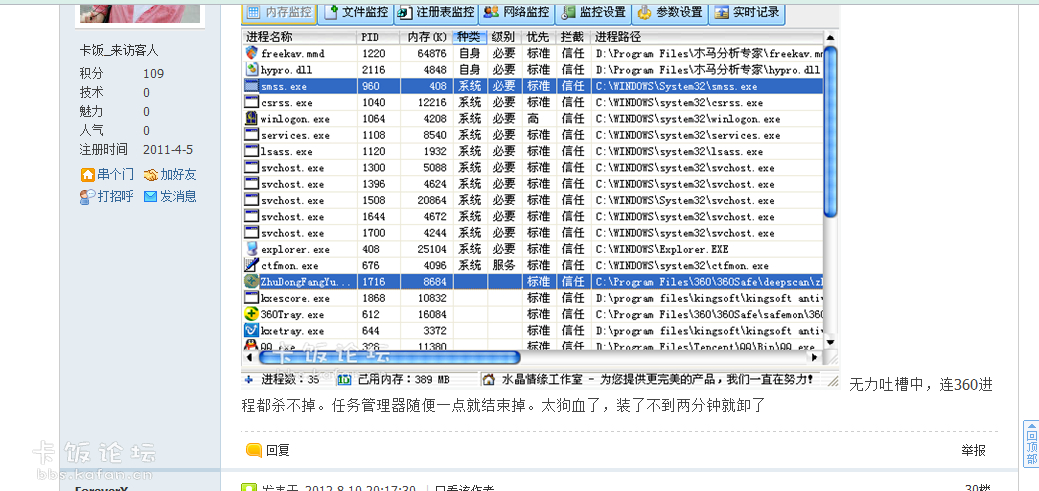Click the hypro.dll process icon
Viewport: 1039px width, 491px height.
pos(251,69)
